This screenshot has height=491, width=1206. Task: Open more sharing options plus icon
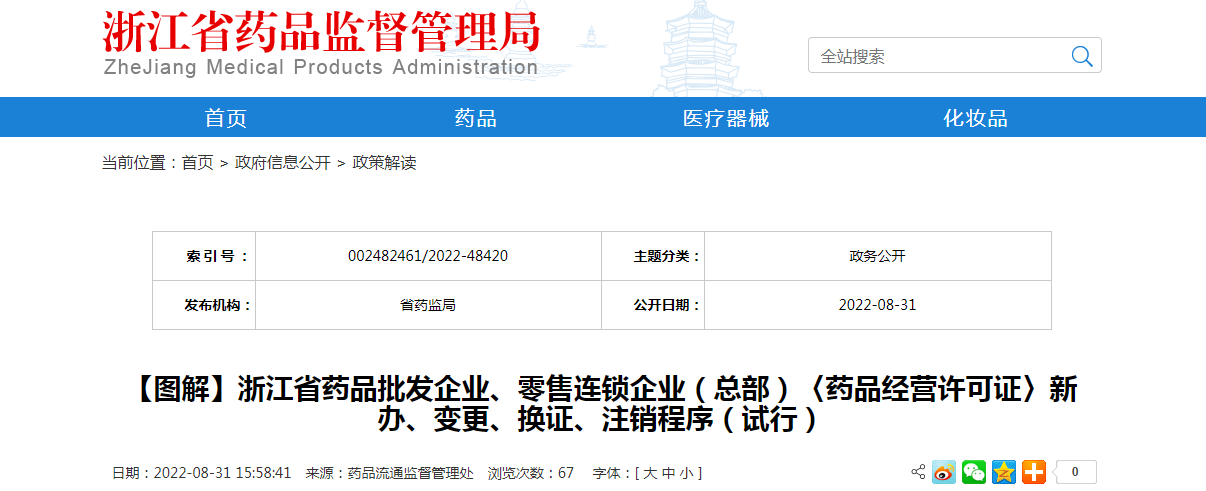pyautogui.click(x=1034, y=472)
